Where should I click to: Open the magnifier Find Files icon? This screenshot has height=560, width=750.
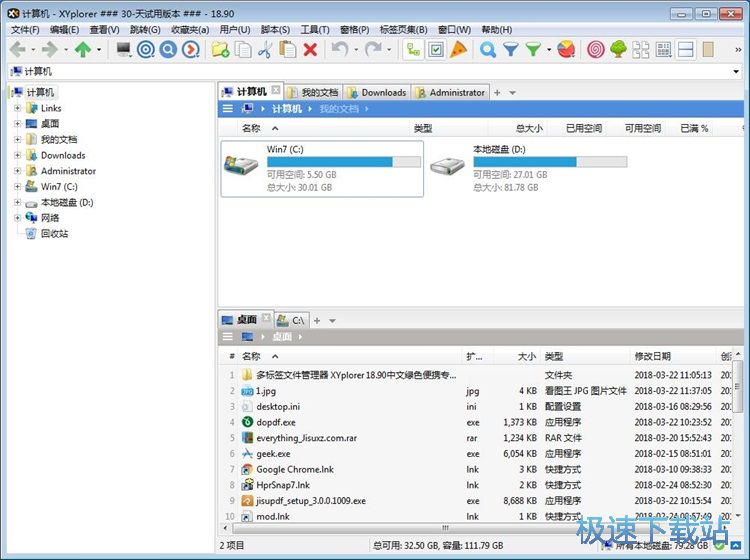[488, 49]
